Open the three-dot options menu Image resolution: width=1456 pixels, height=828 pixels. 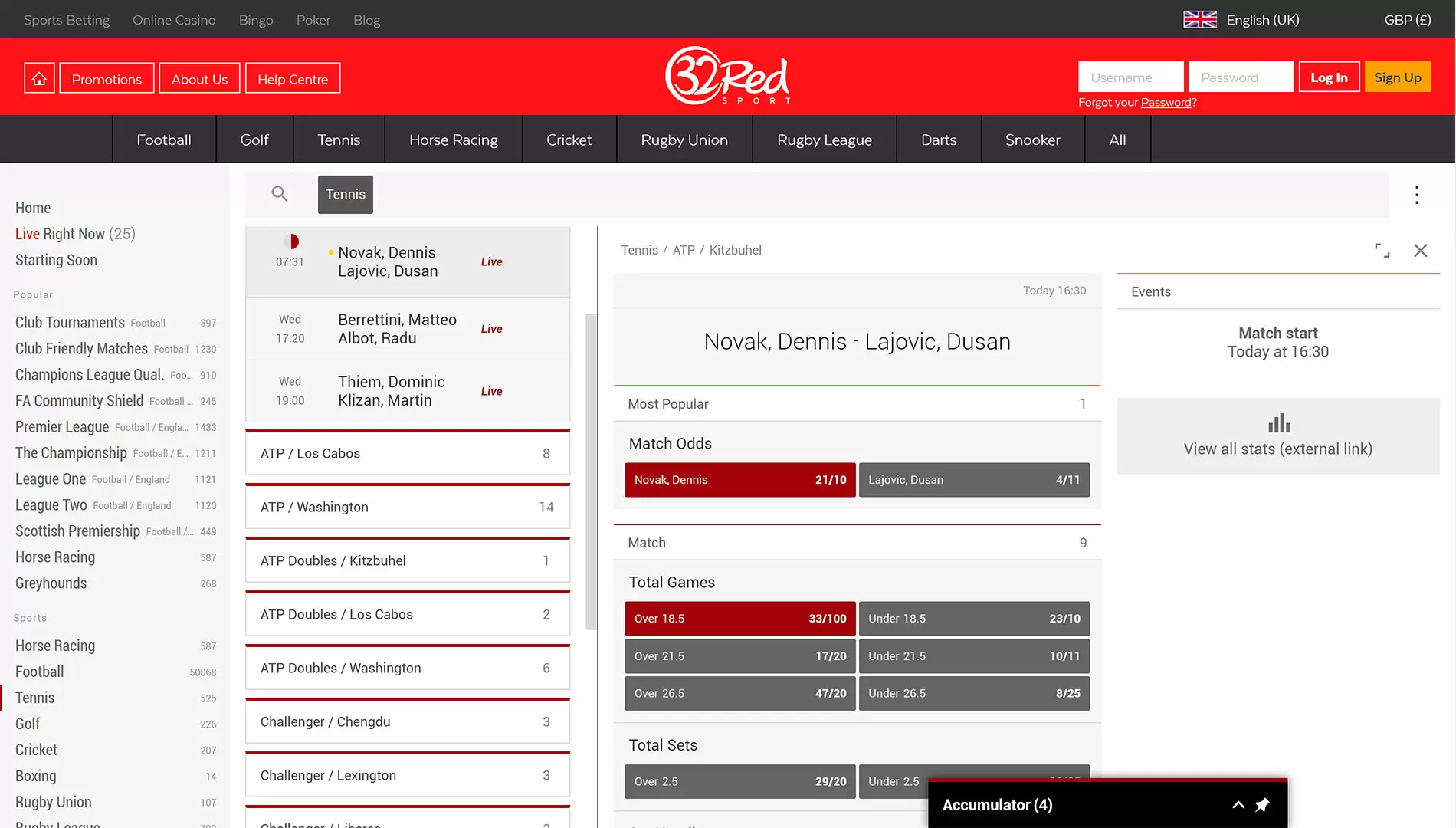1417,195
